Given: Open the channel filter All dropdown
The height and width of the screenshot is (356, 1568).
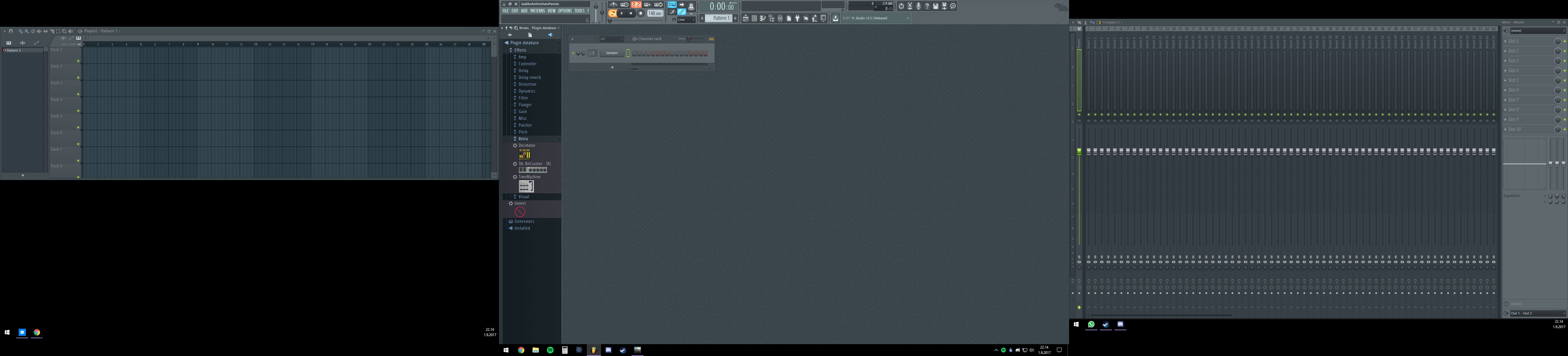Looking at the screenshot, I should click(x=612, y=39).
